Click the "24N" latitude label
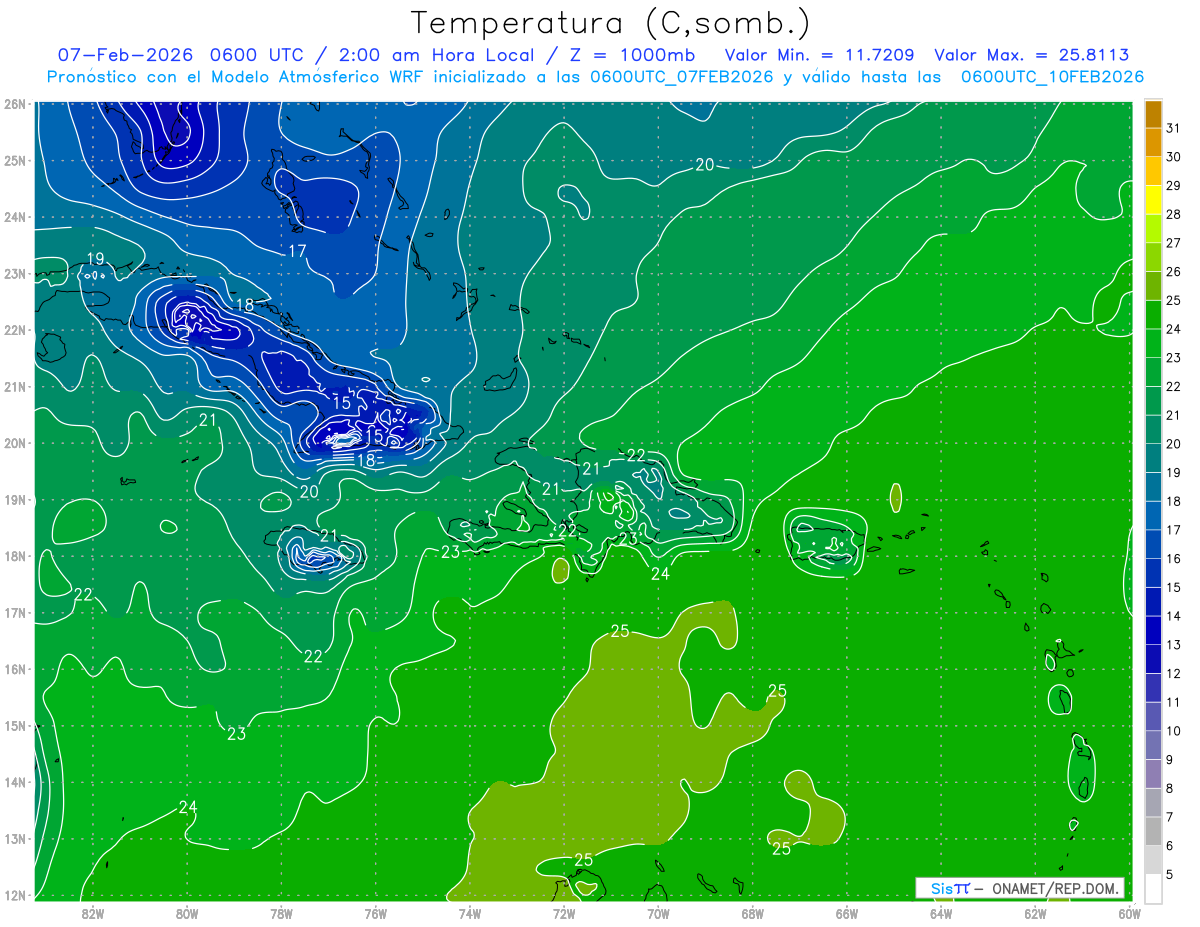The image size is (1200, 927). tap(14, 217)
